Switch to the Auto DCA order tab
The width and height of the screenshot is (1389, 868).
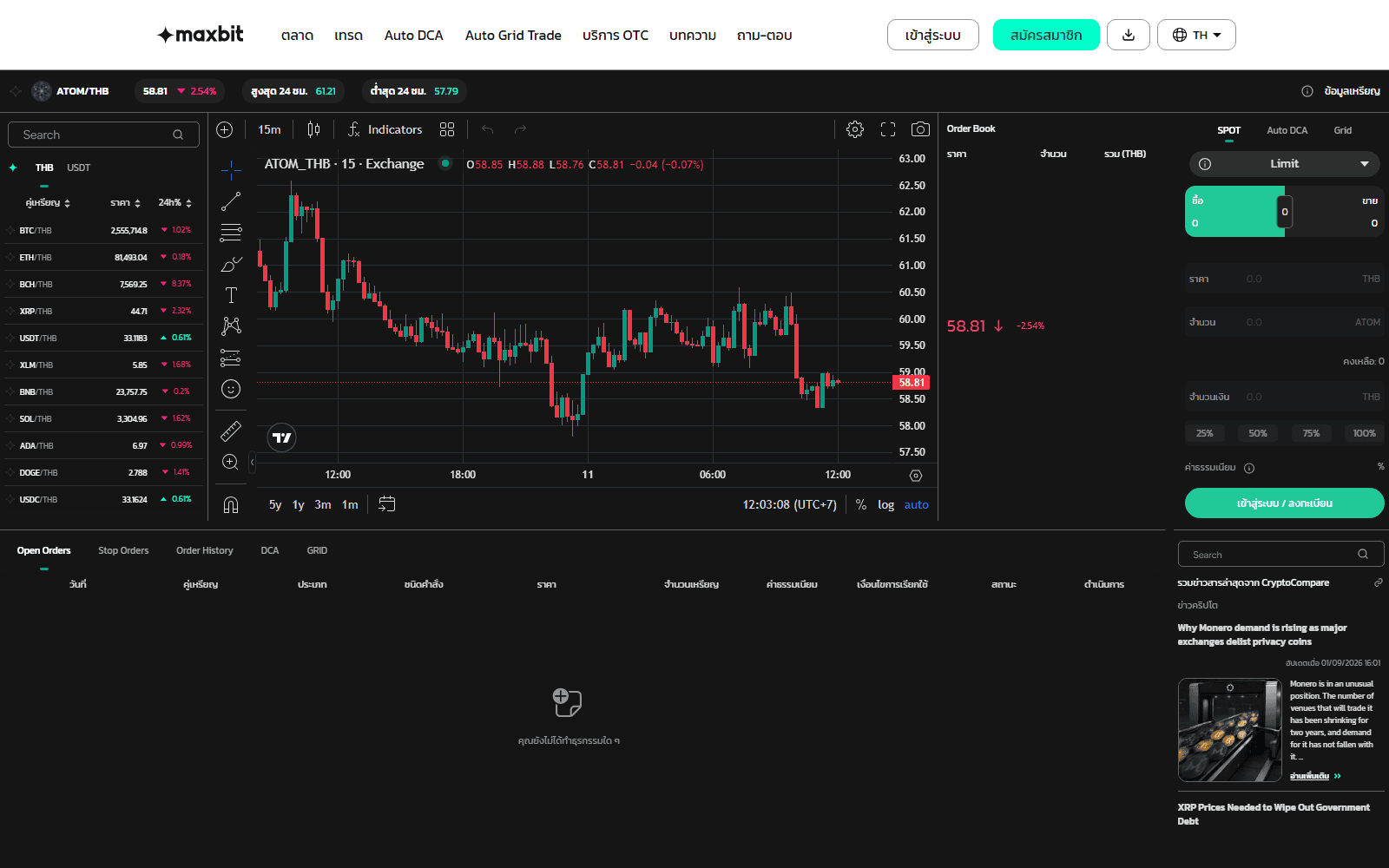coord(1287,130)
